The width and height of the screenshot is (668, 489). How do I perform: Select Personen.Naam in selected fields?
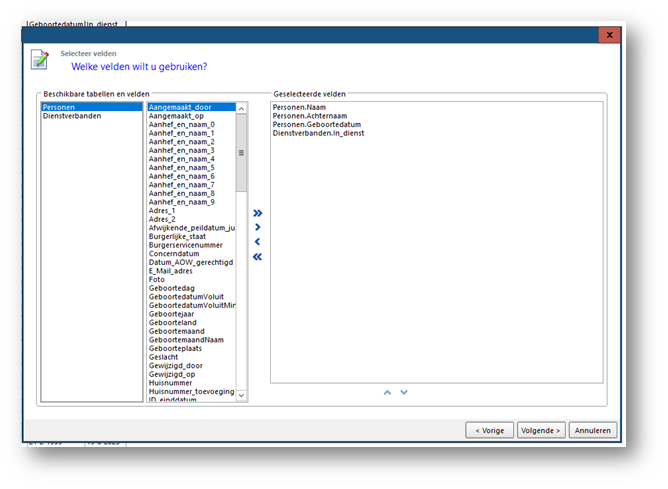tap(437, 107)
